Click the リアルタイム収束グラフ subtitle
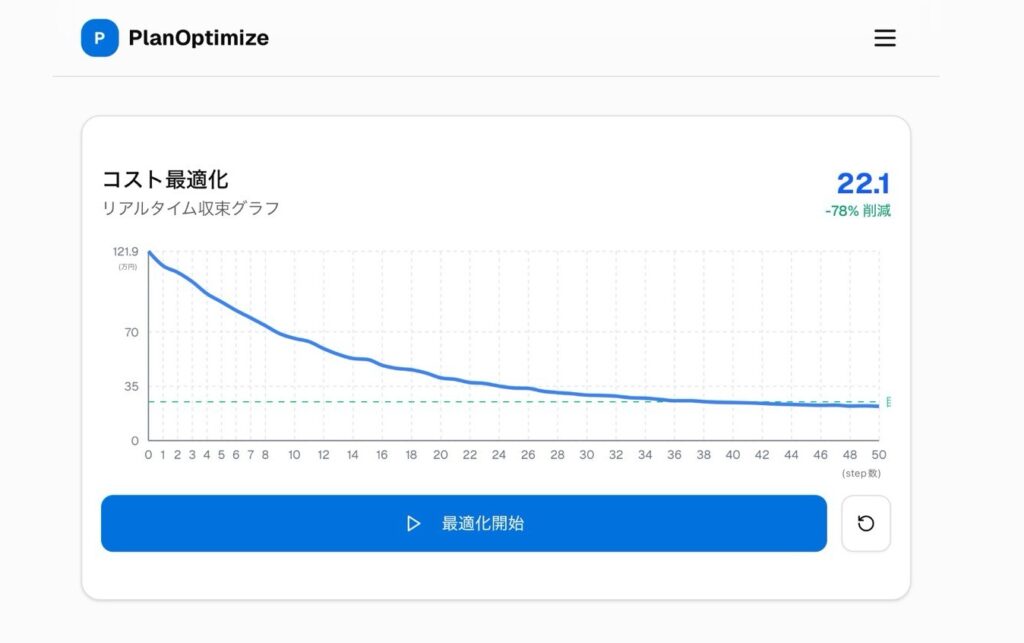This screenshot has width=1024, height=643. pyautogui.click(x=191, y=208)
